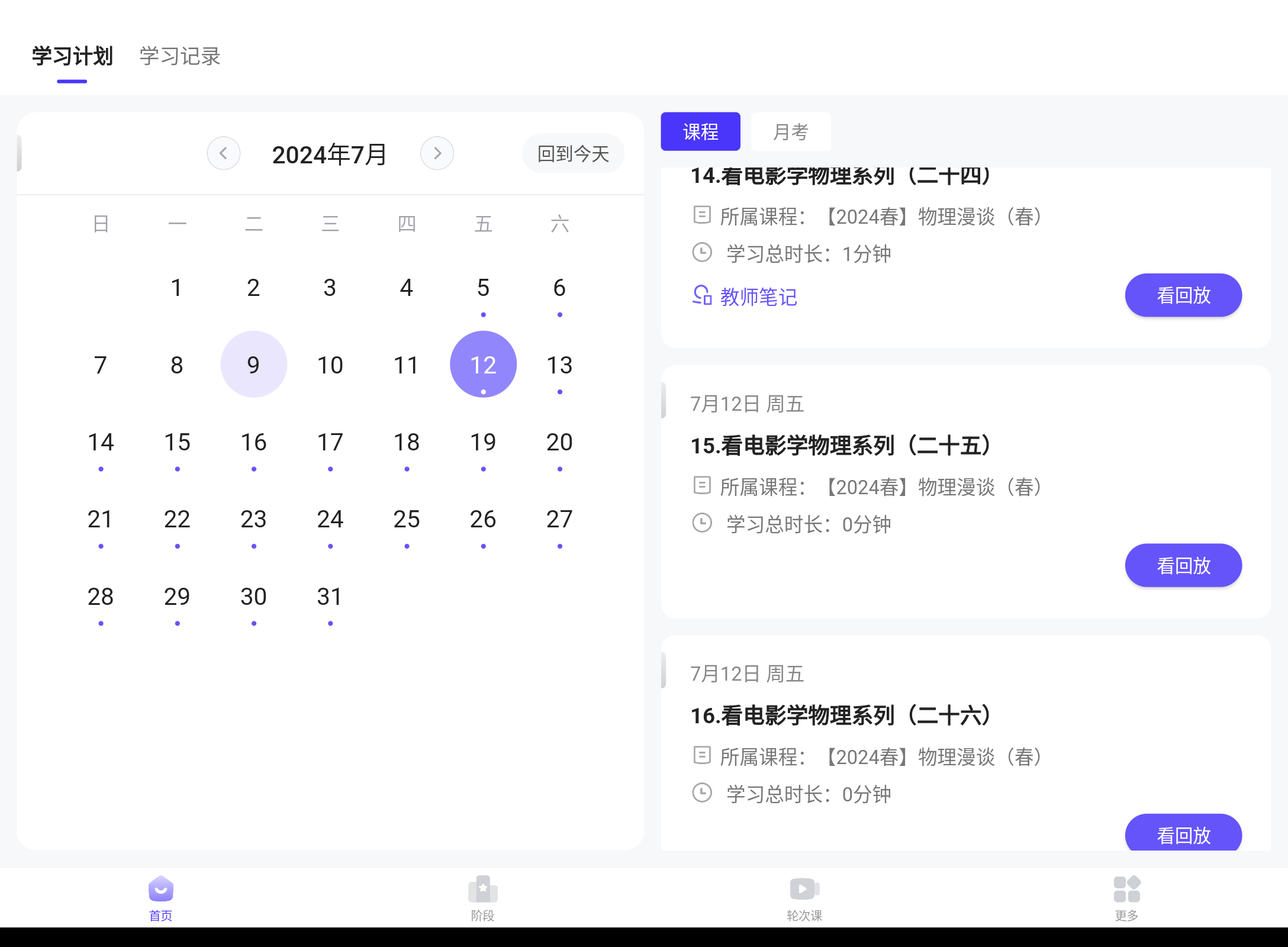Viewport: 1288px width, 947px height.
Task: Open the 首页 home icon
Action: point(160,889)
